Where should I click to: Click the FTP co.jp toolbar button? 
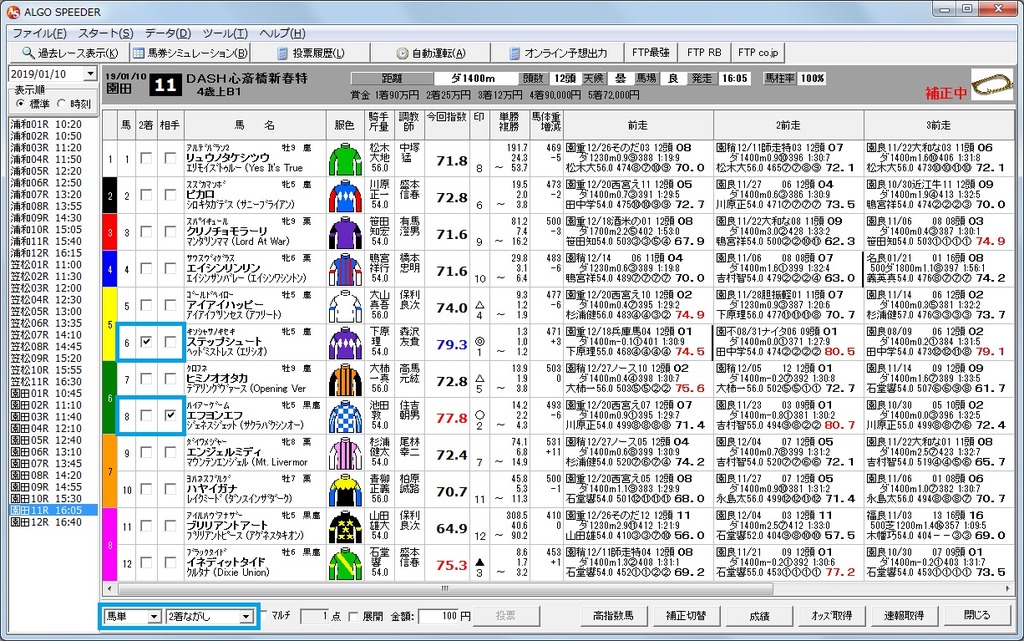pyautogui.click(x=758, y=52)
